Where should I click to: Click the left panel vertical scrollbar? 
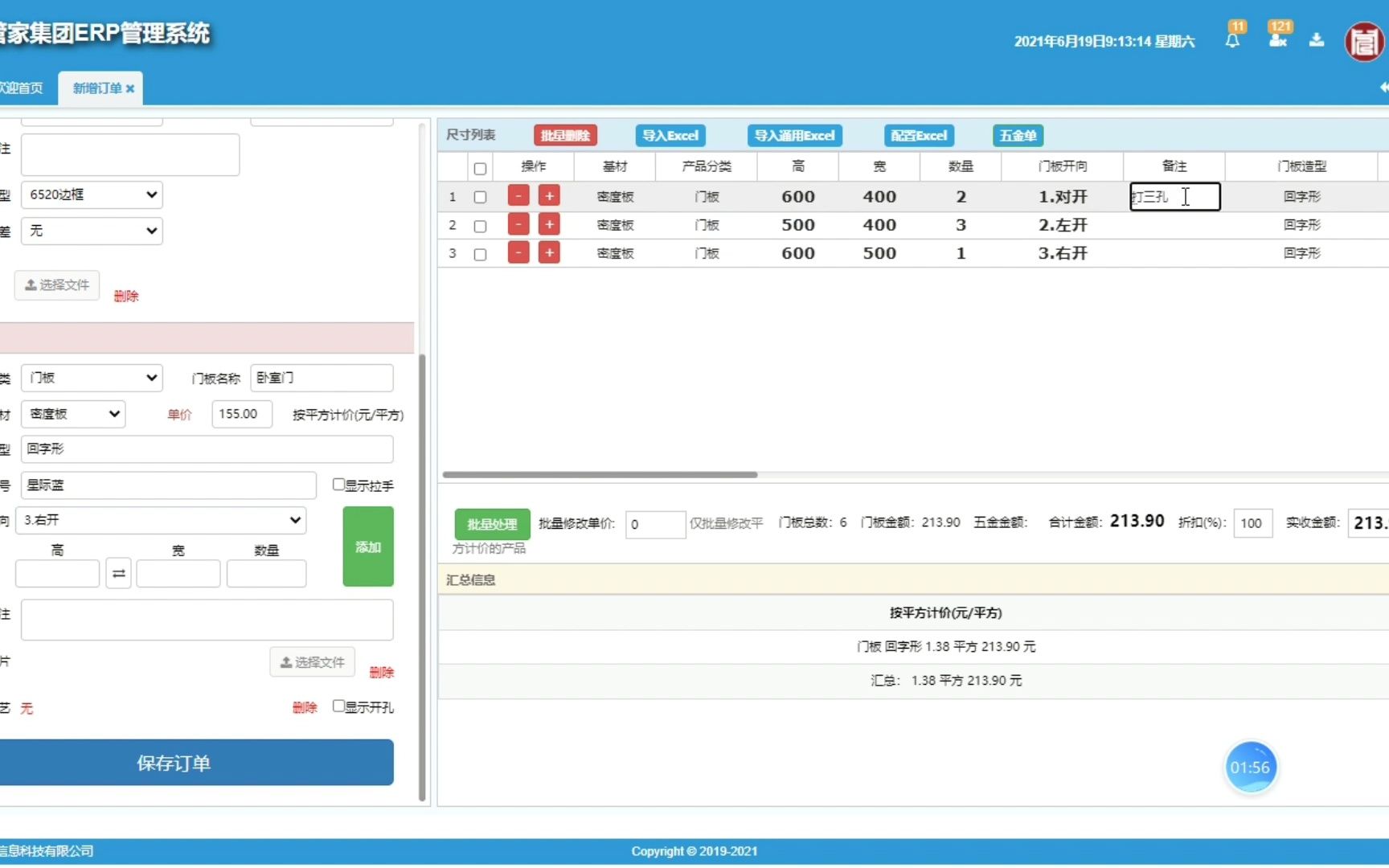click(422, 579)
